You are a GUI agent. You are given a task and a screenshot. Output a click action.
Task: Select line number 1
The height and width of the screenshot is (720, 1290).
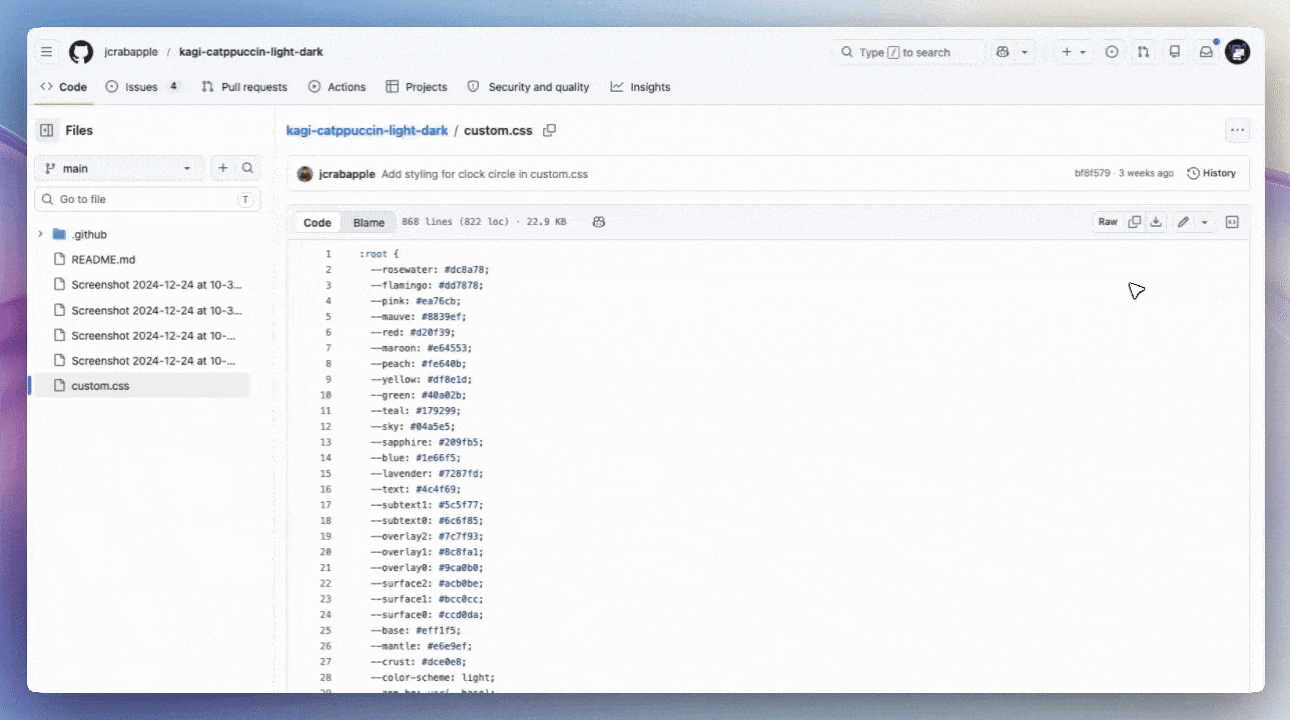pyautogui.click(x=327, y=254)
